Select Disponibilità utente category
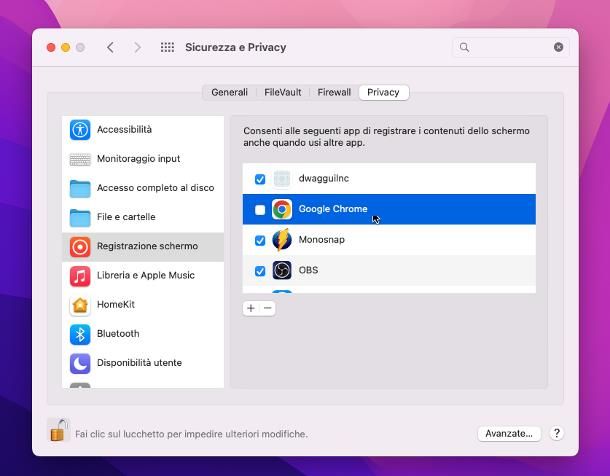 tap(139, 363)
